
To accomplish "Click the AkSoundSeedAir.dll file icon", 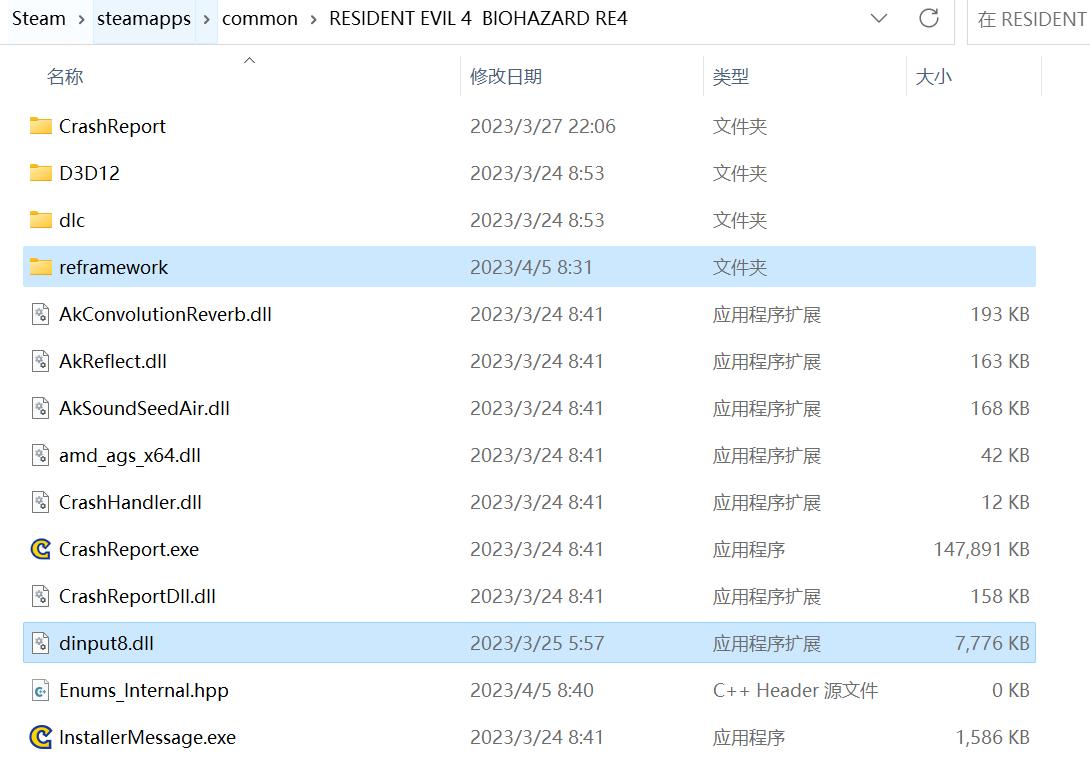I will tap(40, 408).
